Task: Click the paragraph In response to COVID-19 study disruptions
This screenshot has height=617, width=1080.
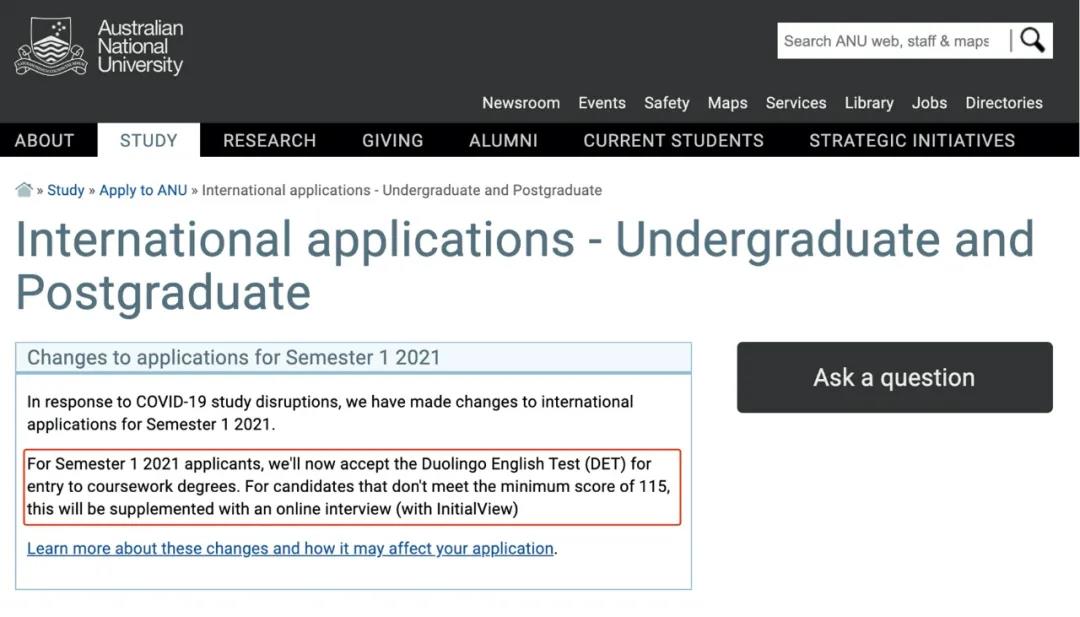Action: click(x=330, y=413)
